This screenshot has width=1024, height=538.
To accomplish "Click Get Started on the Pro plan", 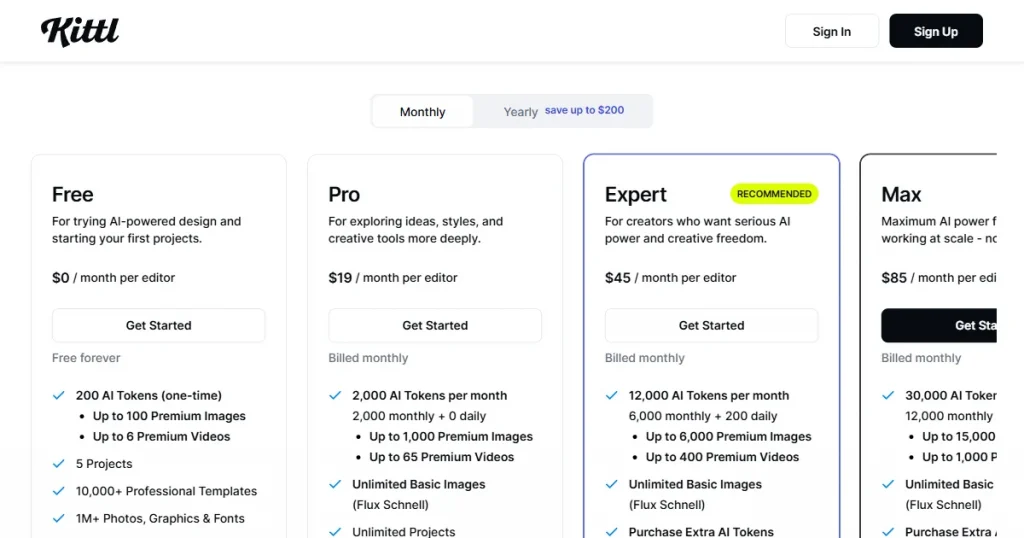I will [x=435, y=325].
